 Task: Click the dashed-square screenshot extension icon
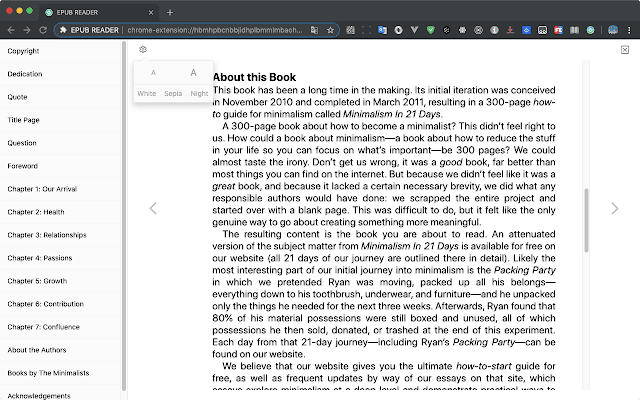click(x=367, y=30)
